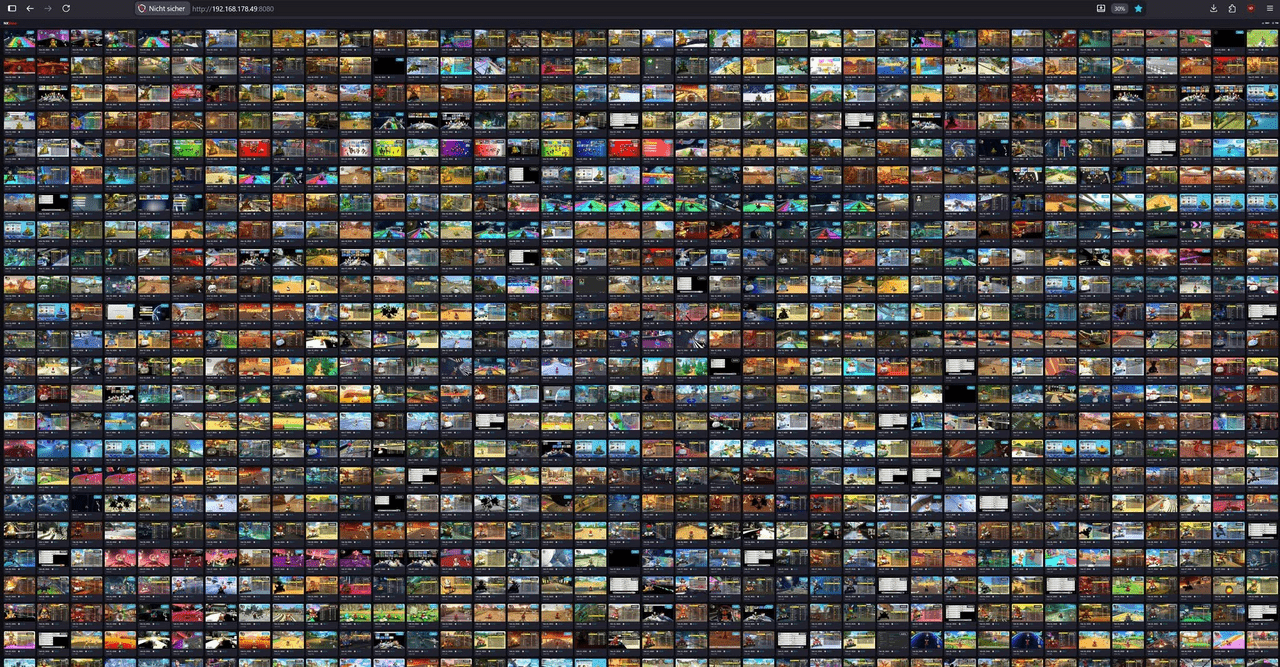Open the Extensions puzzle icon
Viewport: 1280px width, 667px height.
point(1232,8)
